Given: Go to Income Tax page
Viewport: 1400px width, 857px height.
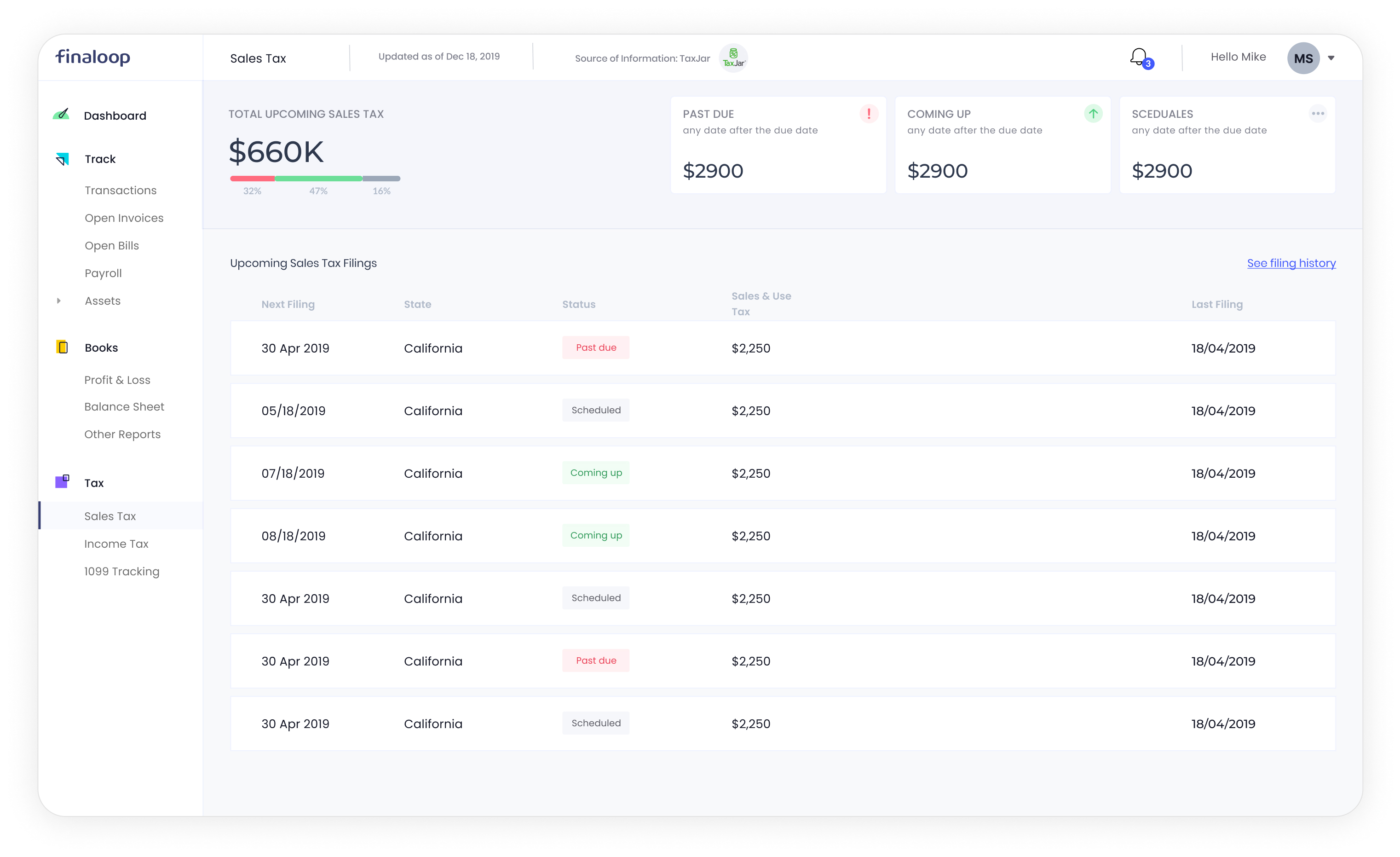Looking at the screenshot, I should [x=116, y=544].
